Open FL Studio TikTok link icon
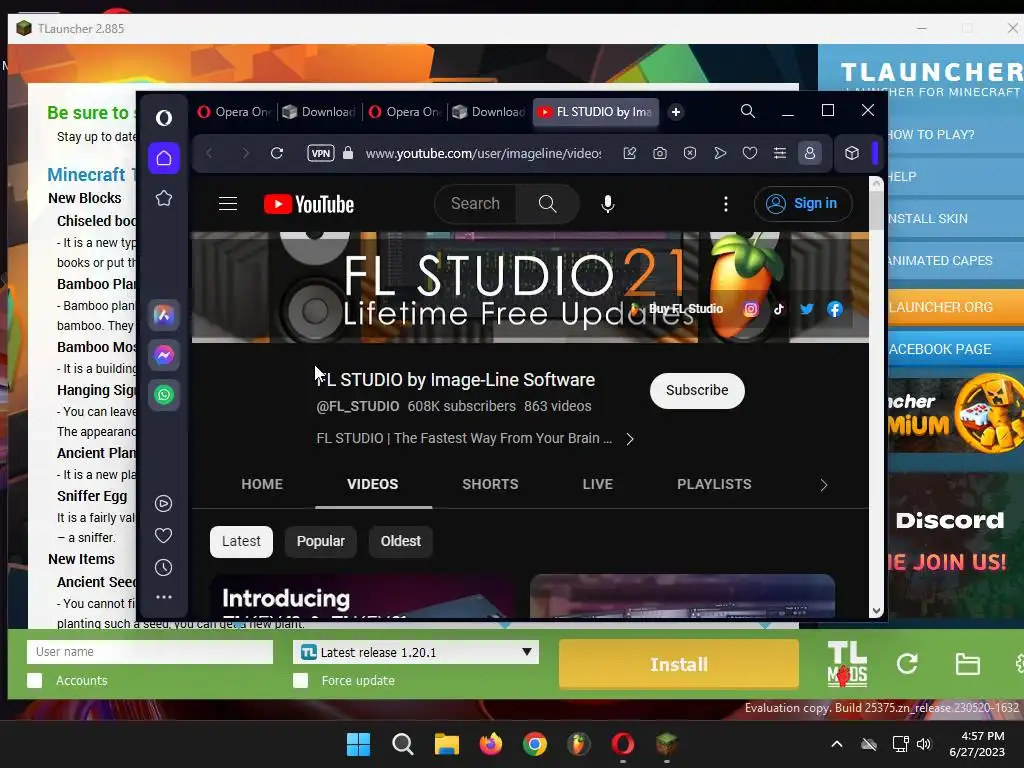The width and height of the screenshot is (1024, 768). (x=778, y=309)
